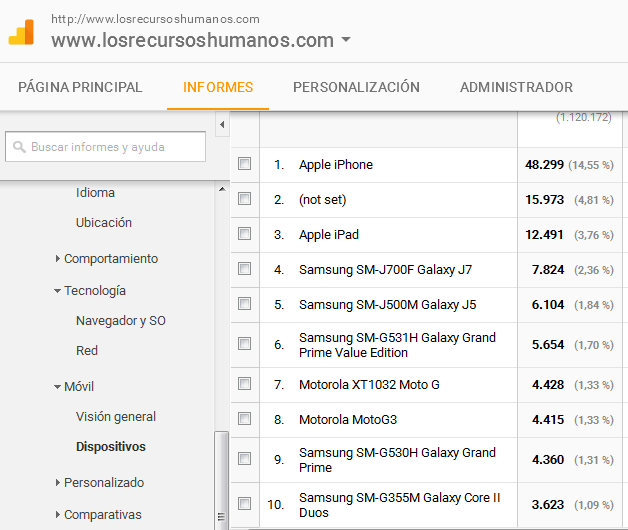Screen dimensions: 628x530
Task: Open the Samsung SM-G355M Galaxy Core II link
Action: coord(399,505)
